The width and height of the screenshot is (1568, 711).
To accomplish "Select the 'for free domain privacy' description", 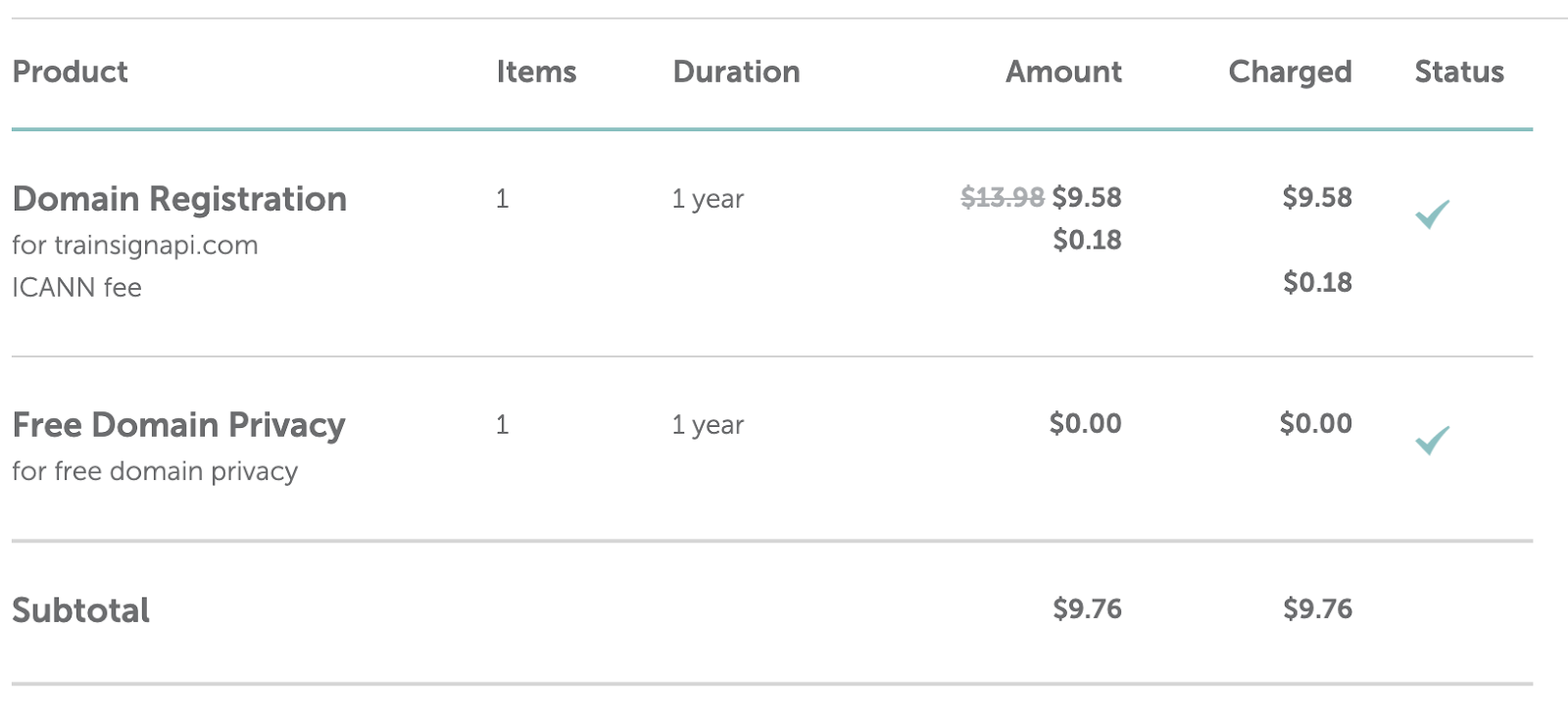I will [155, 471].
